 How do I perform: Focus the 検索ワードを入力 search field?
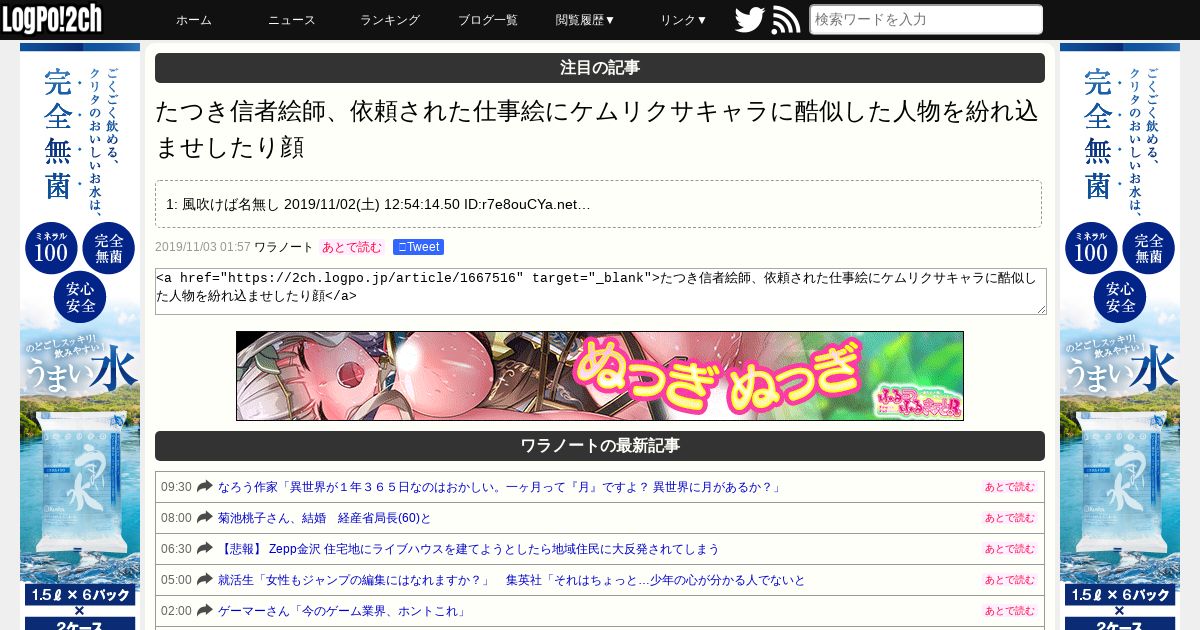[x=926, y=20]
